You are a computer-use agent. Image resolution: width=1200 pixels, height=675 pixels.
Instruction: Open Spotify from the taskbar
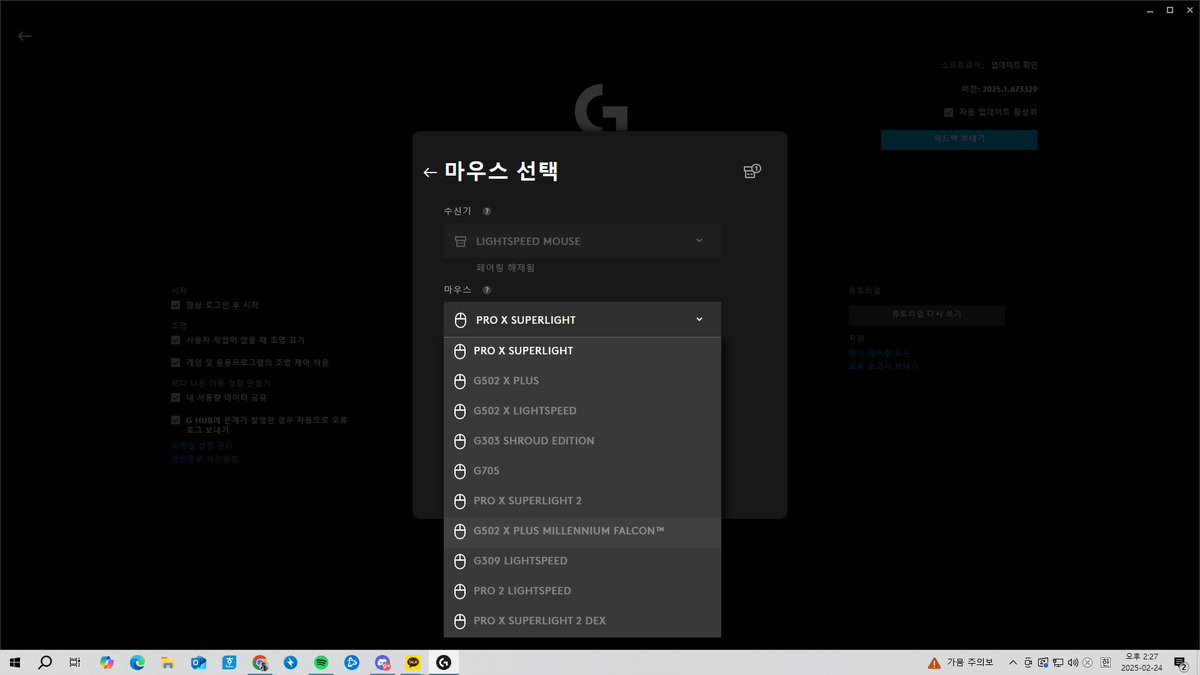point(321,662)
